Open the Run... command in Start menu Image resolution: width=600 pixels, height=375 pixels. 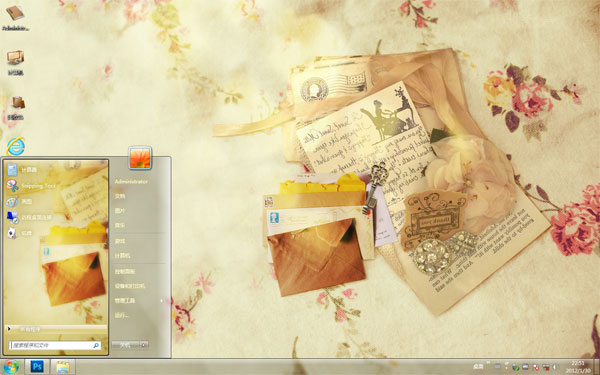coord(122,316)
